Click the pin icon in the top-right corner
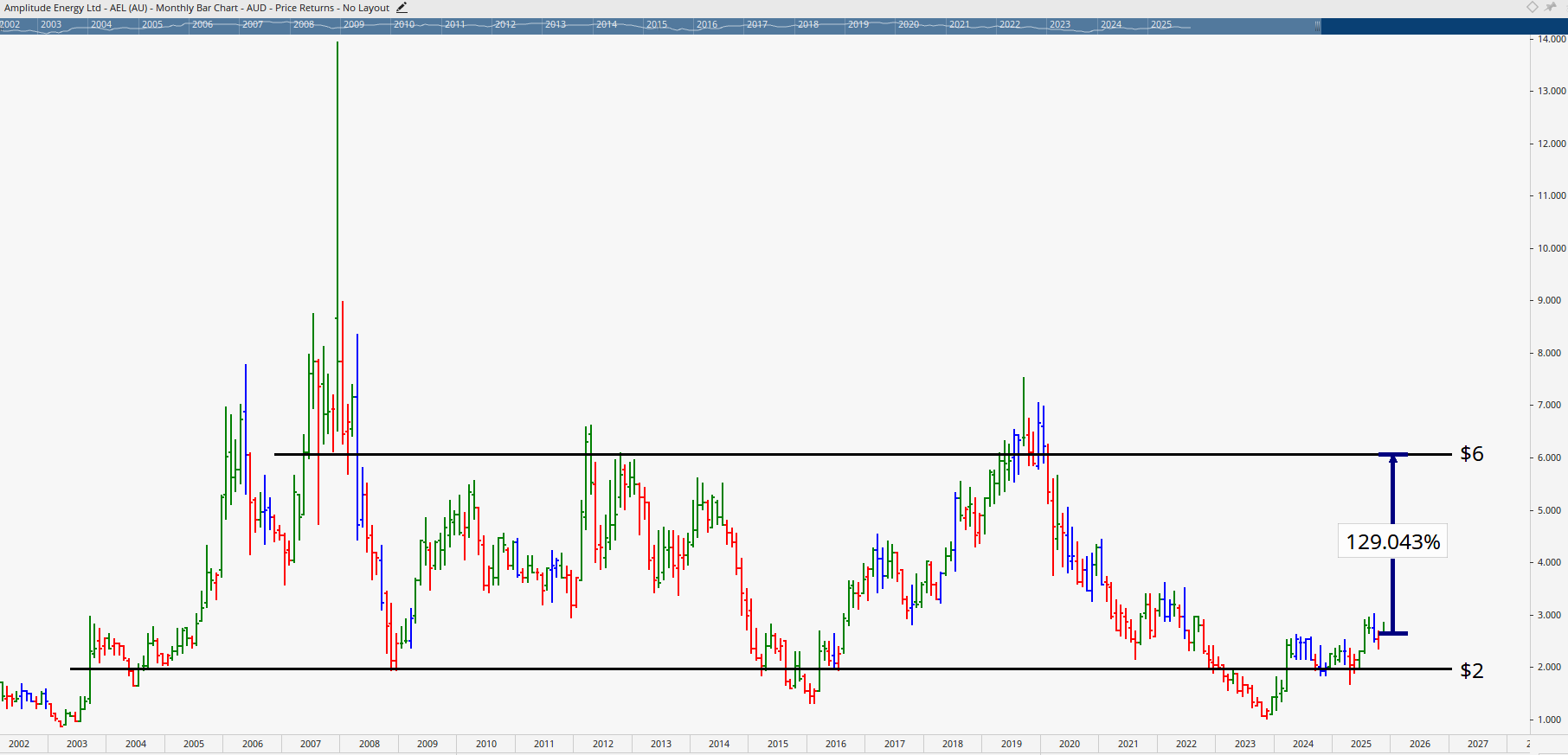Viewport: 1568px width, 755px height. [x=1551, y=7]
